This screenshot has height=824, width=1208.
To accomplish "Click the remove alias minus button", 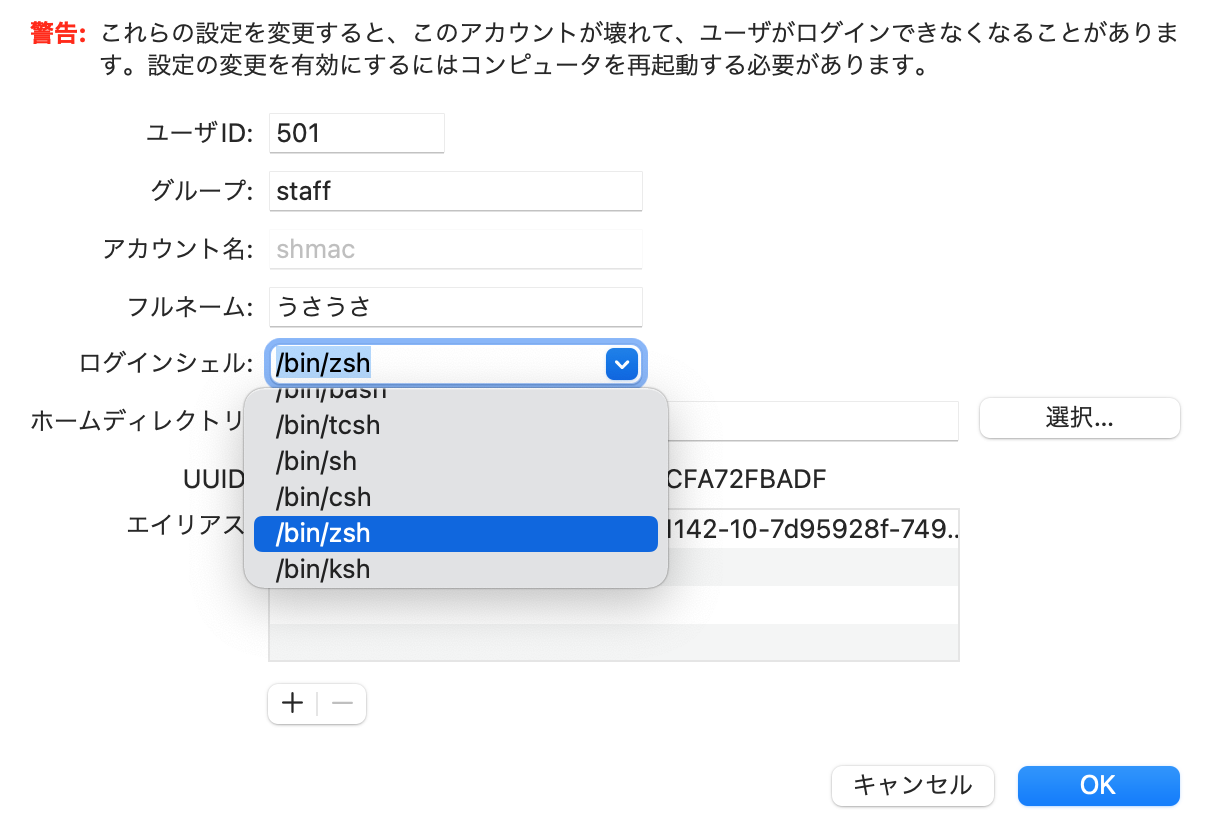I will point(341,703).
